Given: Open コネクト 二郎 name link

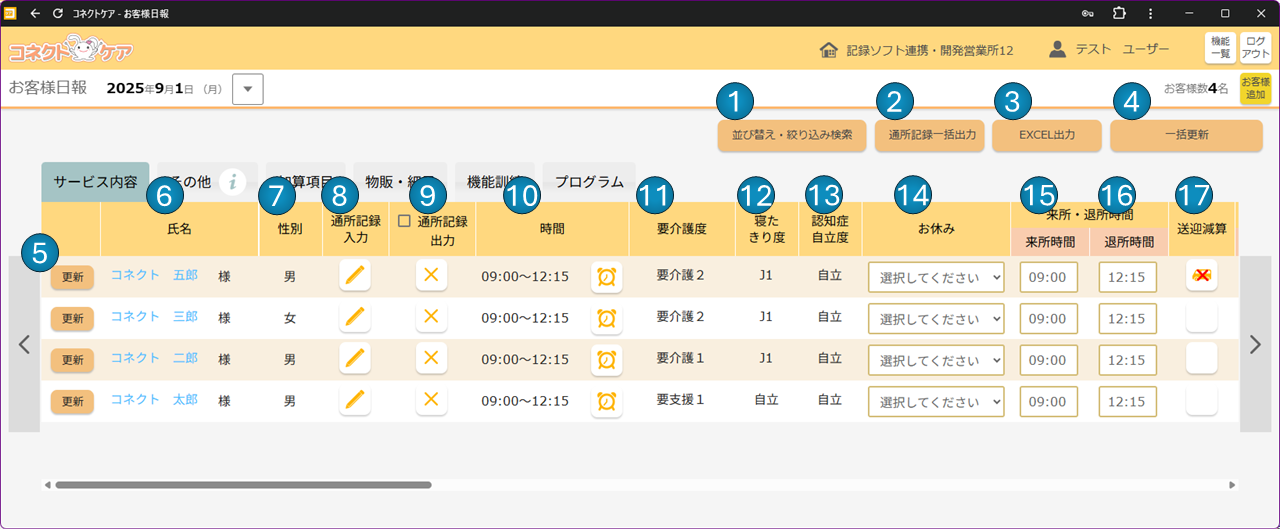Looking at the screenshot, I should (154, 358).
